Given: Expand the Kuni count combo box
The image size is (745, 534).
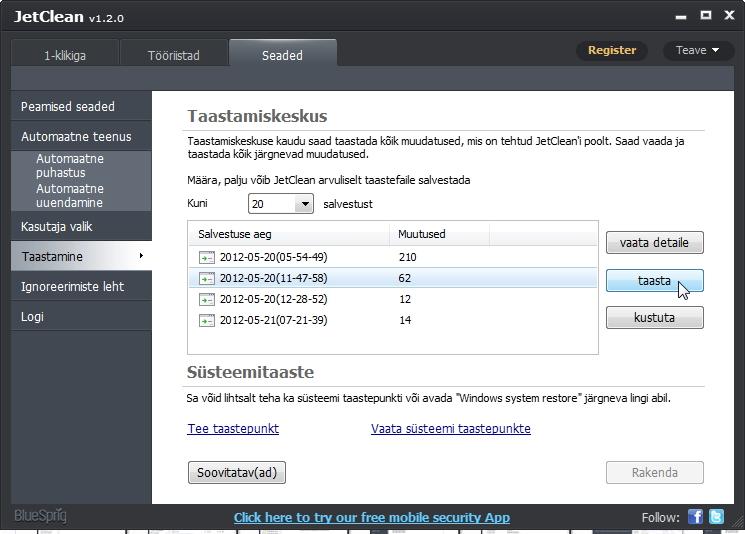Looking at the screenshot, I should click(x=304, y=204).
